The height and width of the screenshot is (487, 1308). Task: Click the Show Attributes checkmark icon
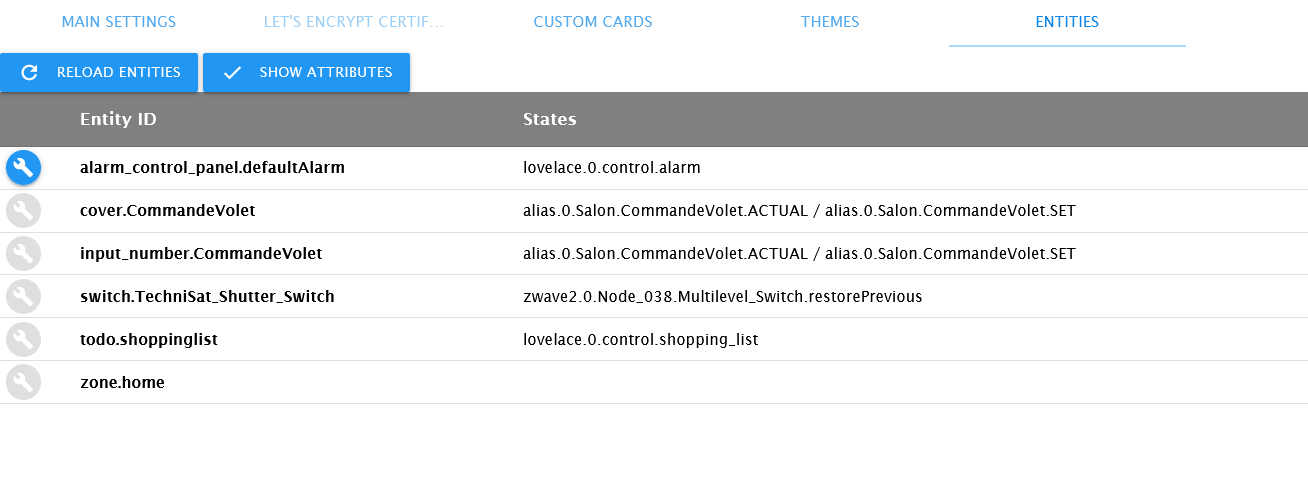[x=233, y=72]
